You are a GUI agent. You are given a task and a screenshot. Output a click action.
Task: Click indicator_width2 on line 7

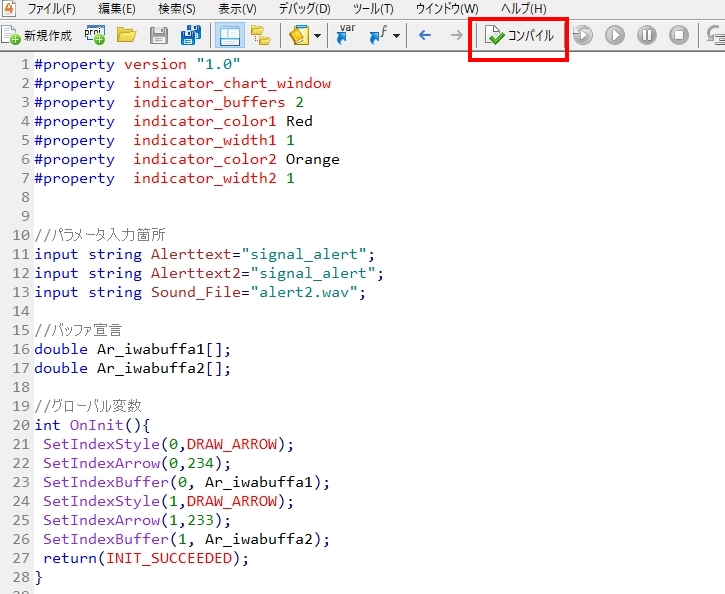tap(204, 178)
